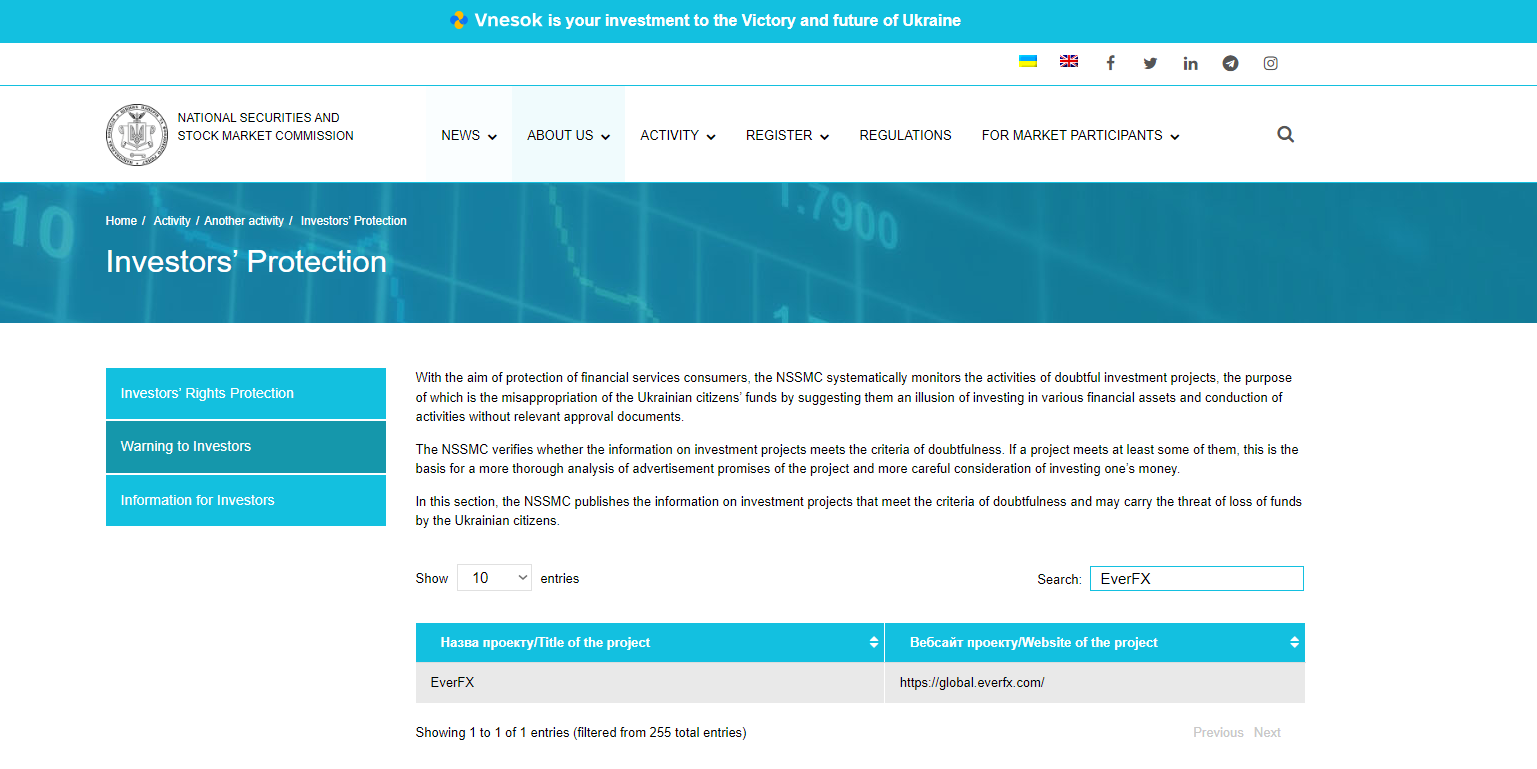Open the Telegram channel icon
This screenshot has width=1537, height=769.
pos(1230,63)
